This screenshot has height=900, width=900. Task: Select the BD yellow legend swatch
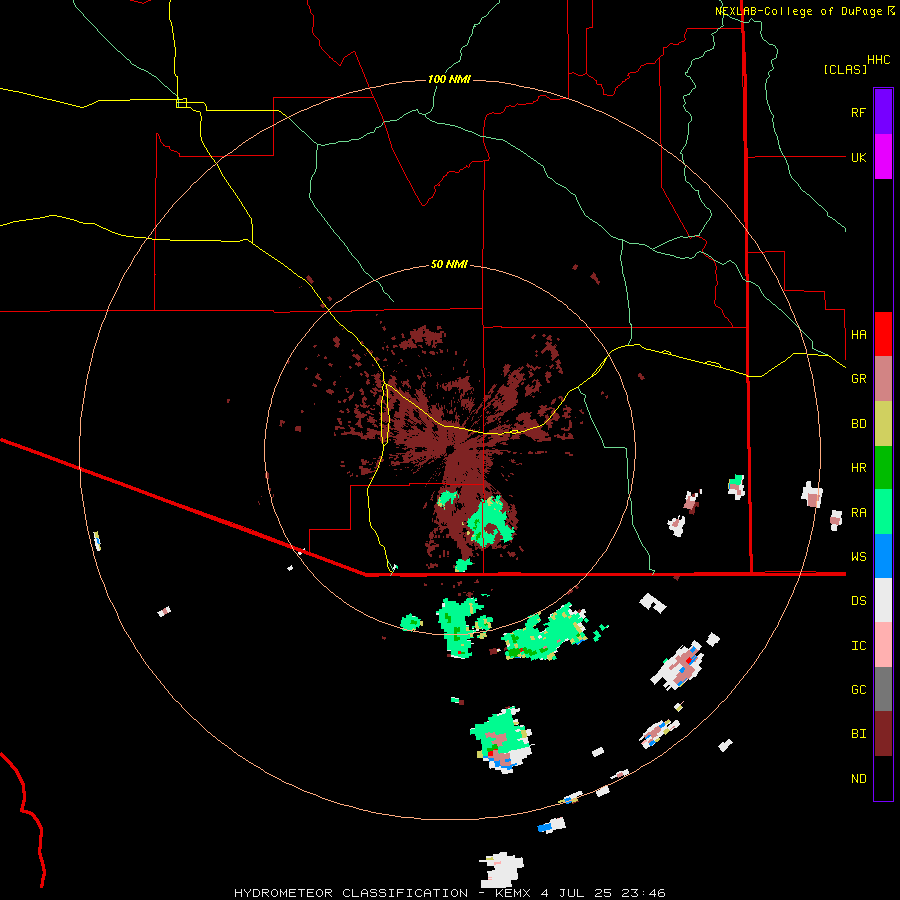[x=883, y=423]
